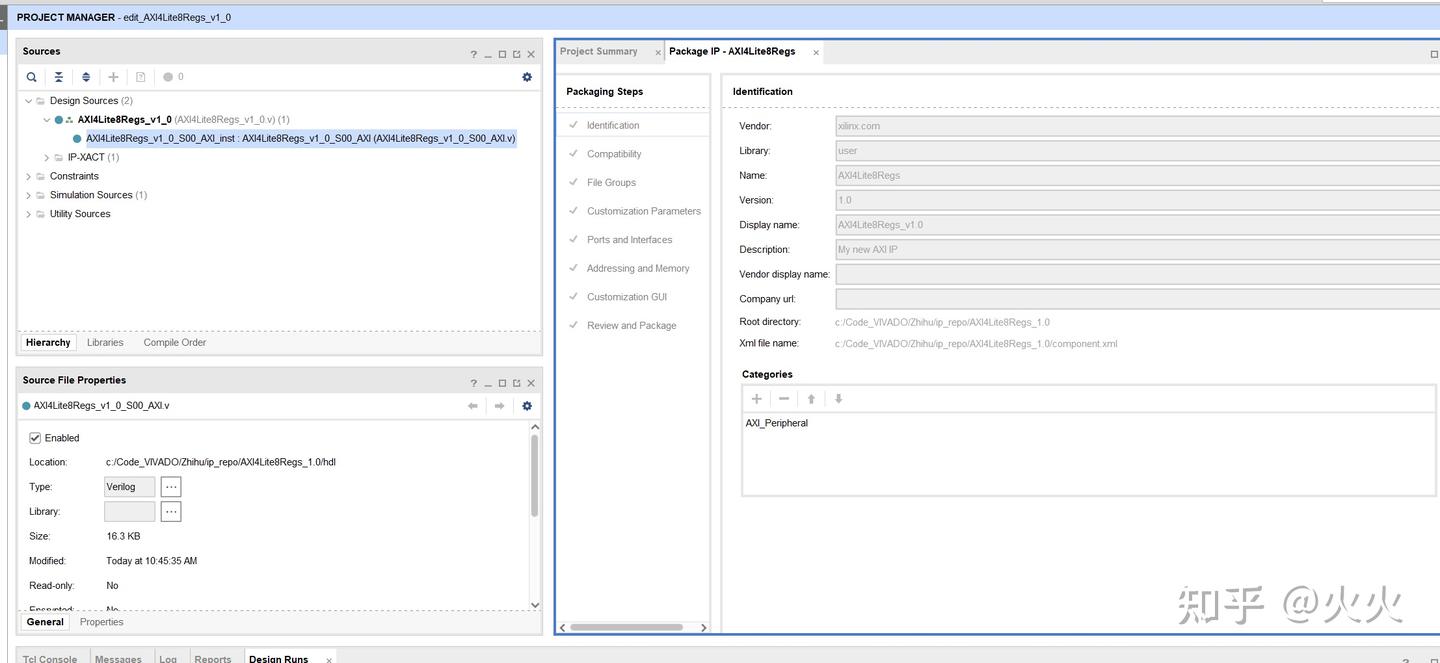Image resolution: width=1440 pixels, height=663 pixels.
Task: Click the browse button next to Type Verilog
Action: tap(171, 487)
